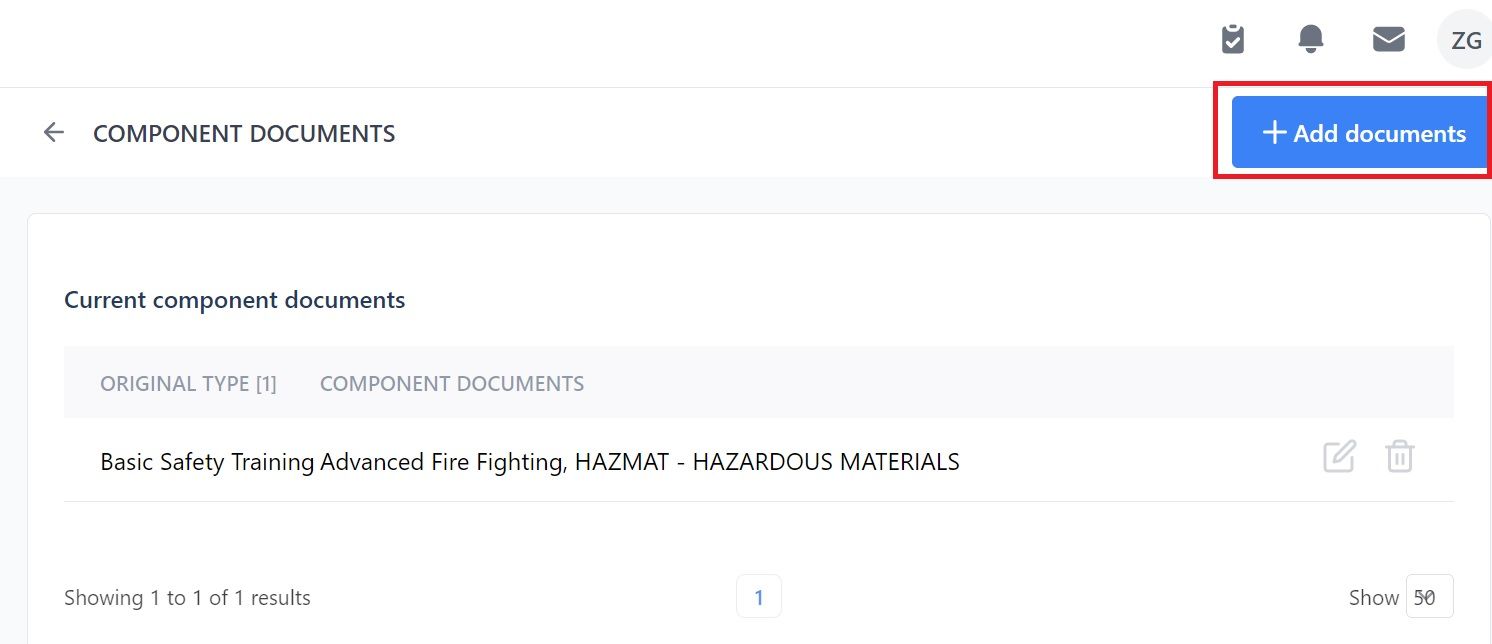Sort by the ORIGINAL TYPE [1] column
This screenshot has height=644, width=1492.
tap(188, 384)
